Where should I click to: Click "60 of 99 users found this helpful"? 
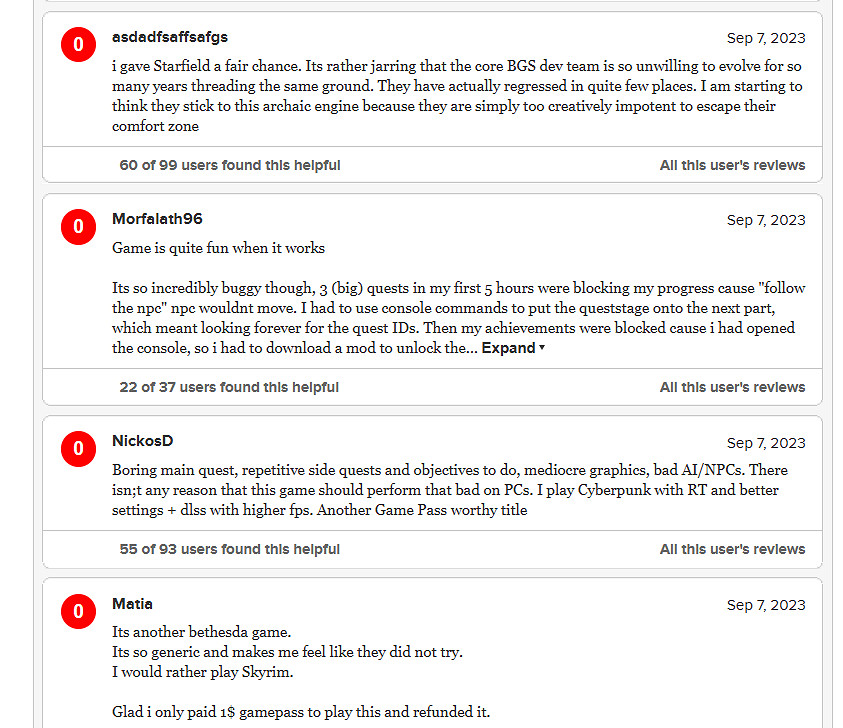230,165
